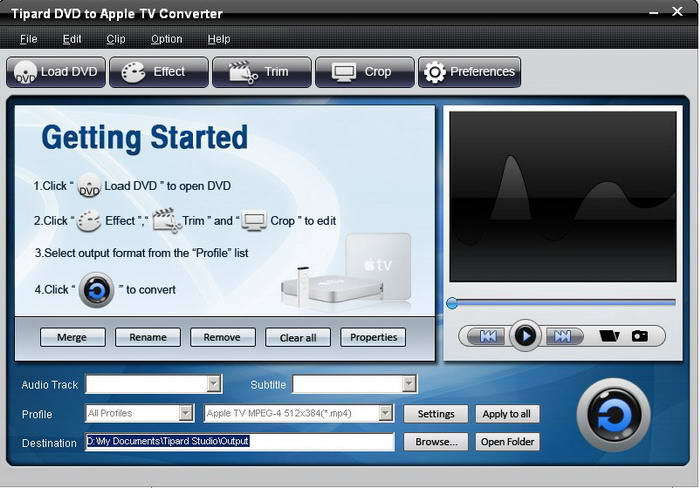Click the Remove button
Screen dimensions: 700x488
coord(222,337)
